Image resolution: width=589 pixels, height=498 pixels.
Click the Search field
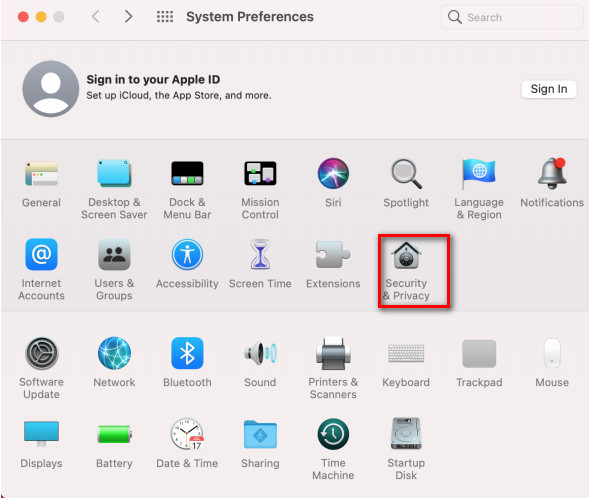point(512,17)
